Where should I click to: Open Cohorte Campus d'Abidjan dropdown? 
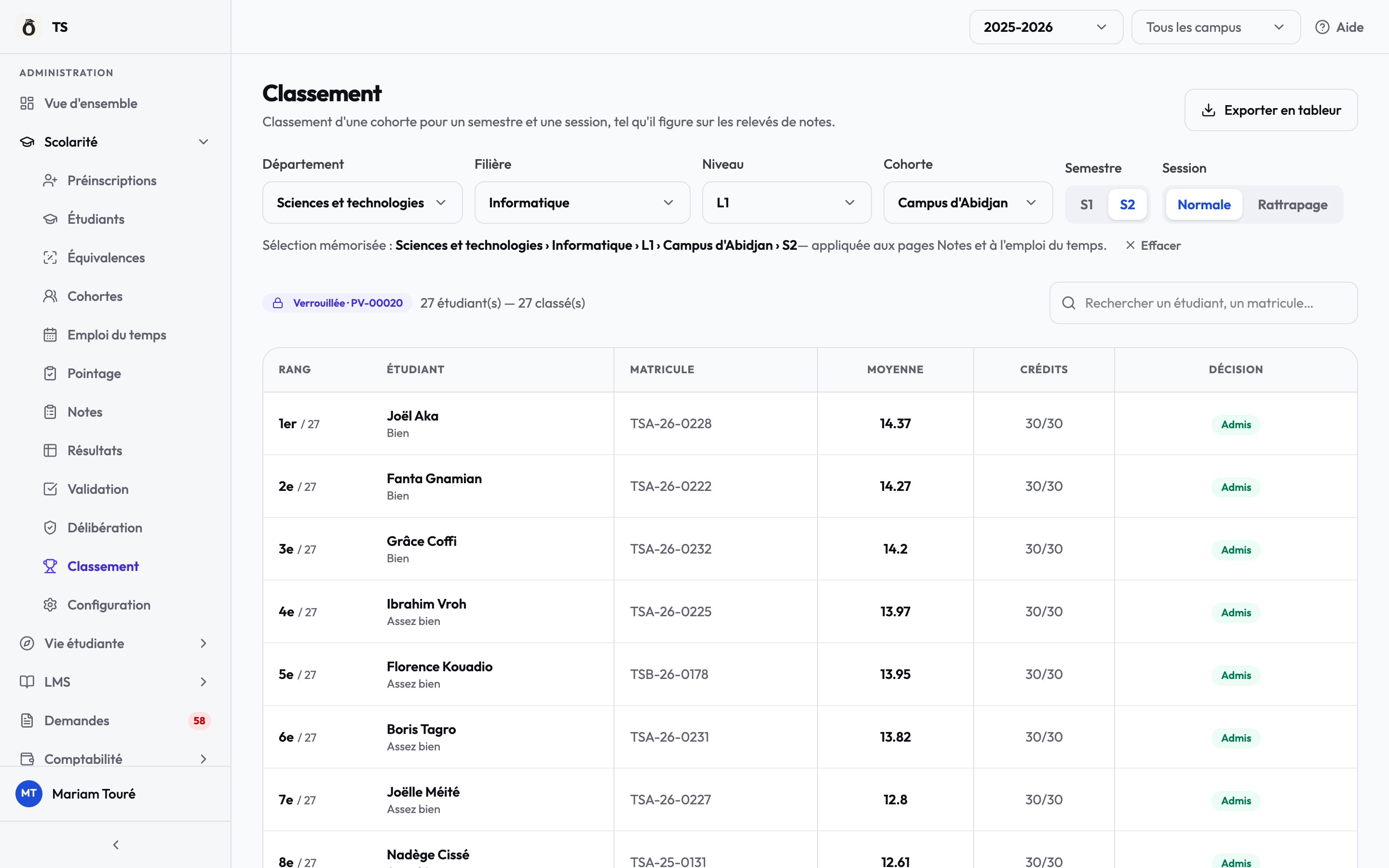tap(967, 203)
